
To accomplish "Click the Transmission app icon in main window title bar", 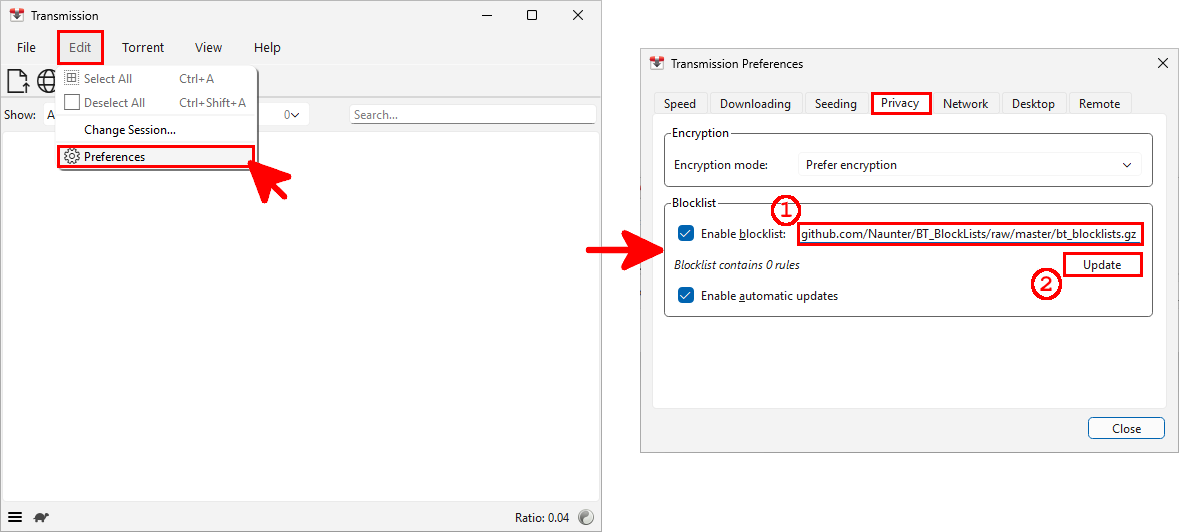I will point(17,15).
